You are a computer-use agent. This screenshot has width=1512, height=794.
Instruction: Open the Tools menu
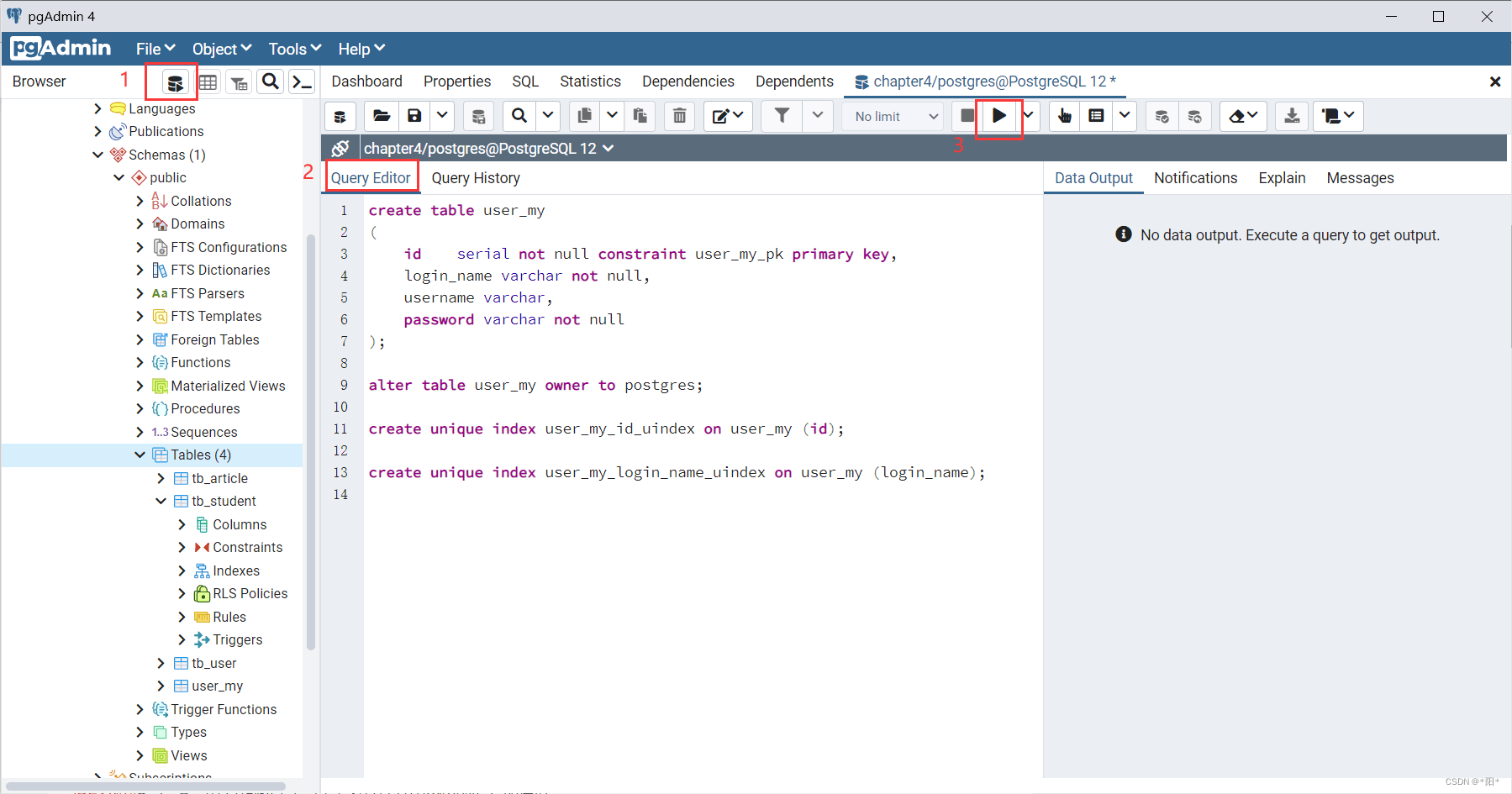pyautogui.click(x=295, y=49)
